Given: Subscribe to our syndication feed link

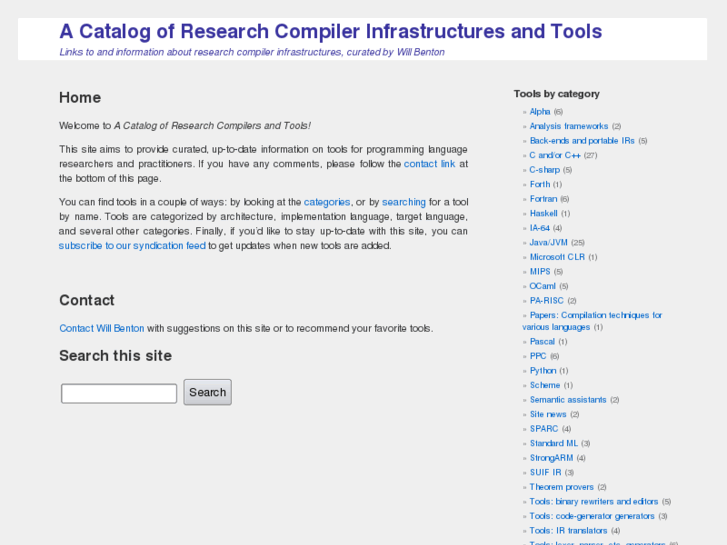Looking at the screenshot, I should click(132, 245).
